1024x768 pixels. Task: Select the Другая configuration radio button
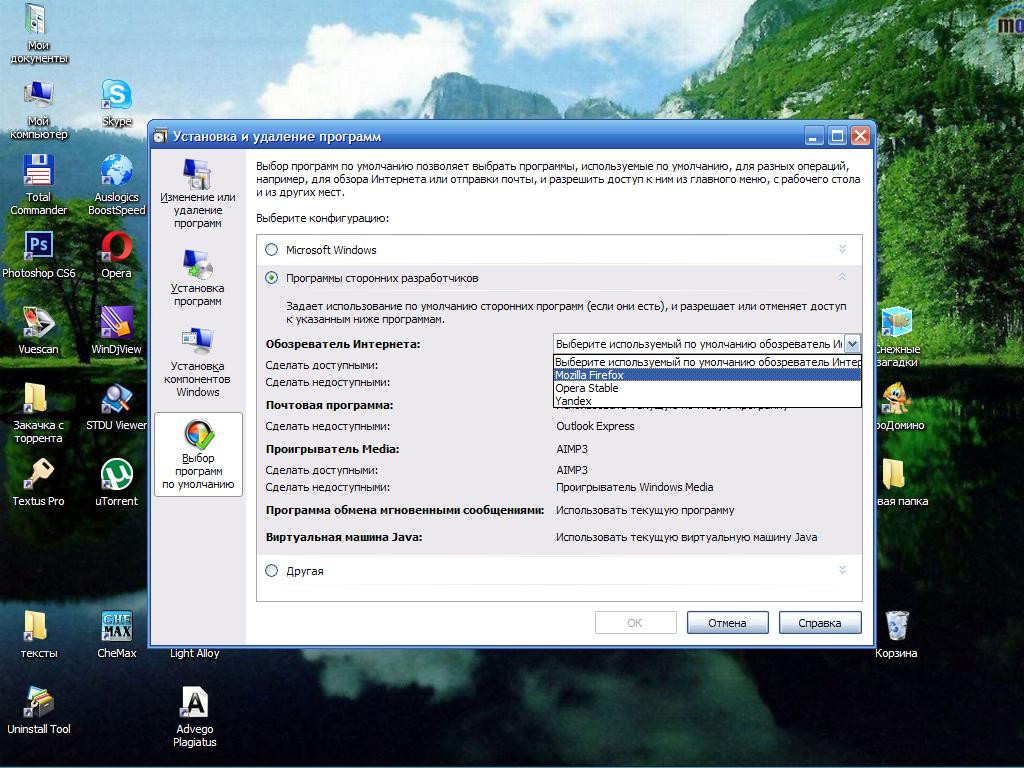coord(272,571)
